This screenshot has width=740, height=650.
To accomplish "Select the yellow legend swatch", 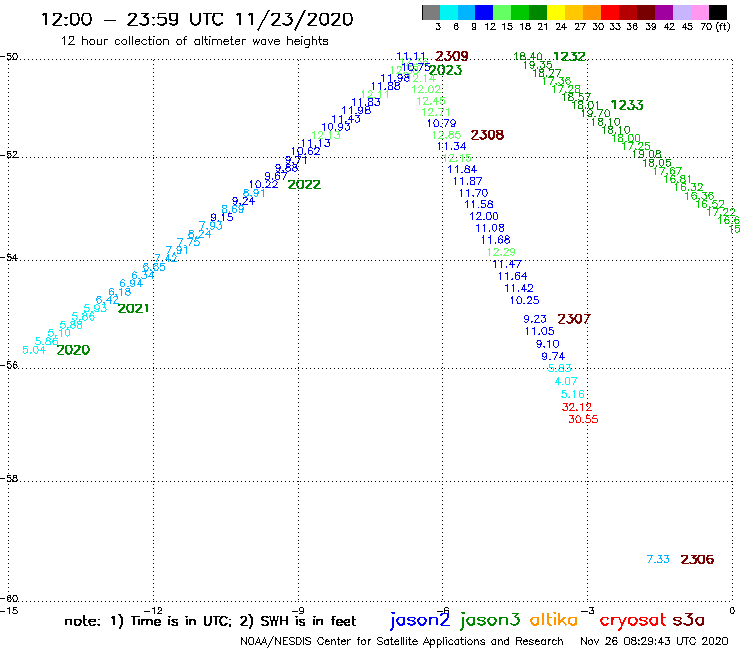I will click(556, 12).
